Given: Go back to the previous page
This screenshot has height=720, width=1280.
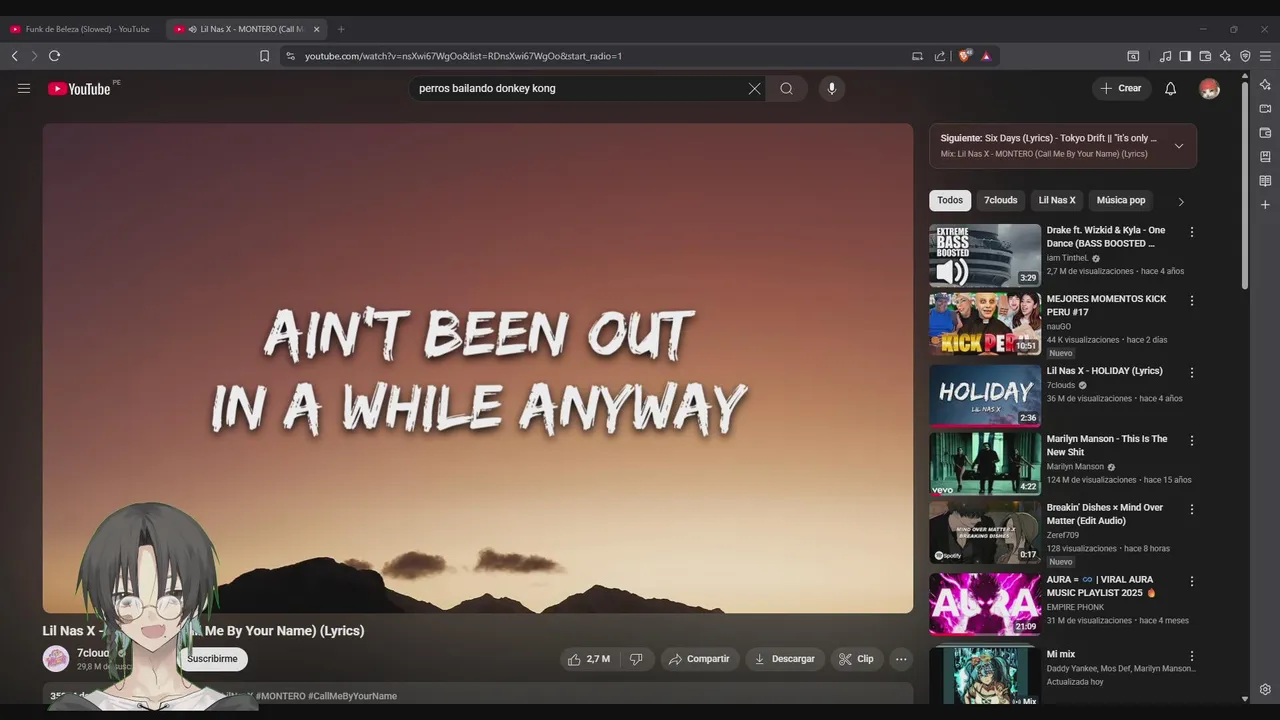Looking at the screenshot, I should pyautogui.click(x=14, y=56).
